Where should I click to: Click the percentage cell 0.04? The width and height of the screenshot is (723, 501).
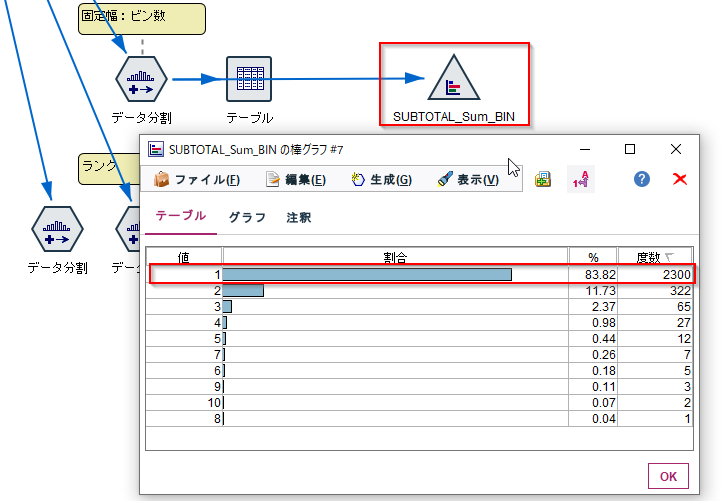(x=593, y=418)
